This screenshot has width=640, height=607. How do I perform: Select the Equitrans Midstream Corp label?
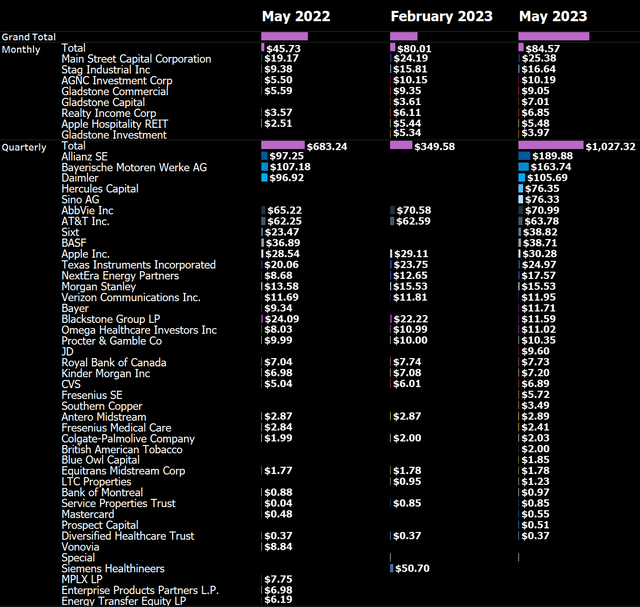(123, 471)
